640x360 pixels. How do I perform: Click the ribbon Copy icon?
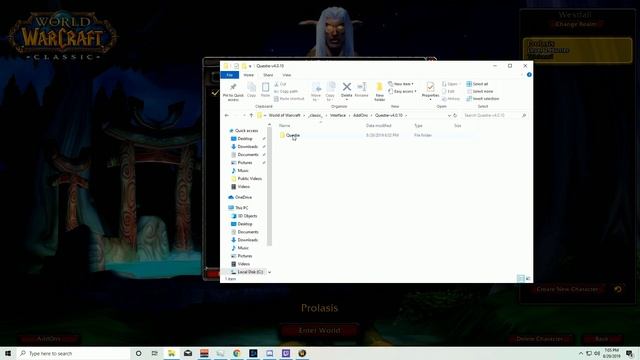(x=251, y=90)
